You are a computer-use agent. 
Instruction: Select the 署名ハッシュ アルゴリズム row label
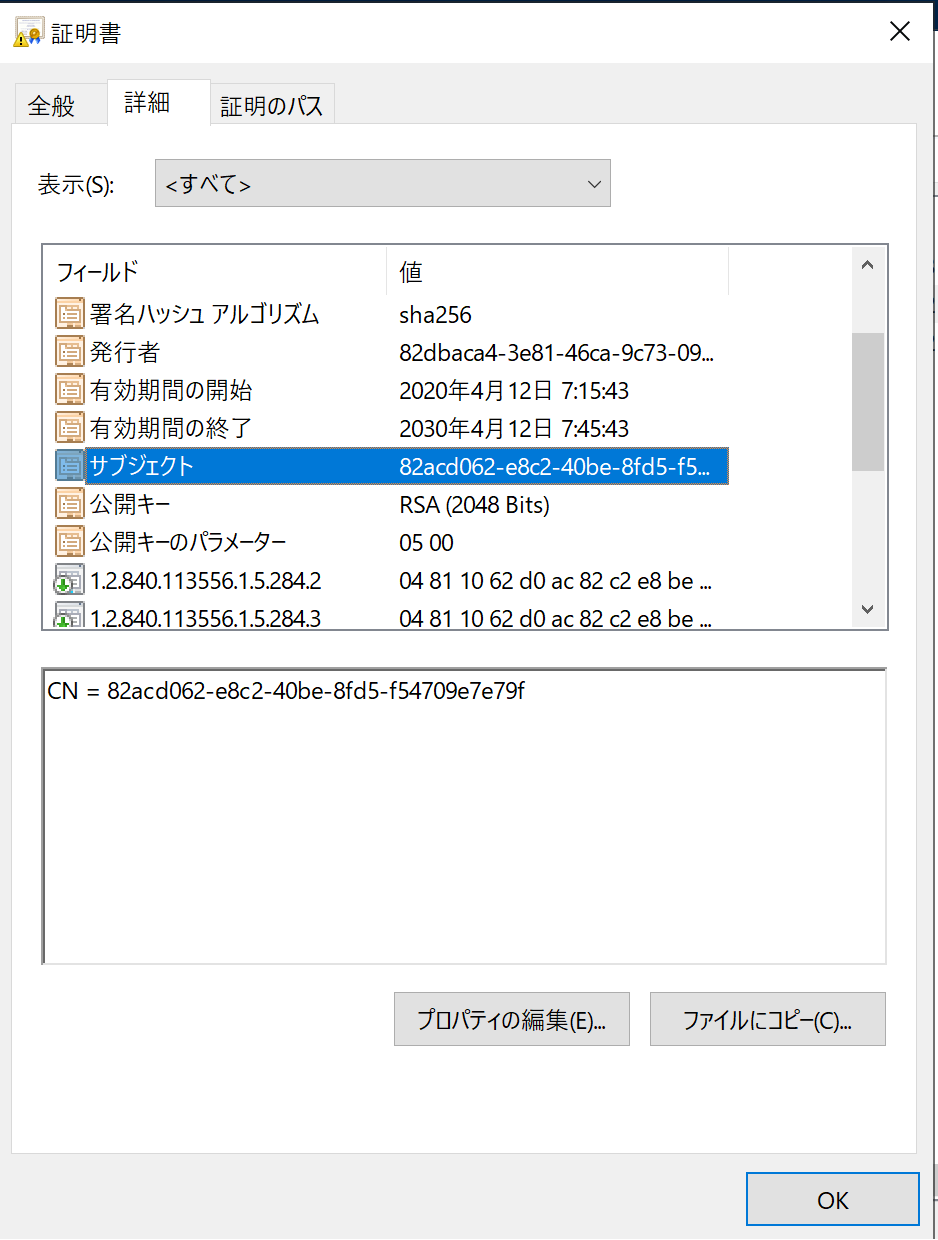pos(204,314)
